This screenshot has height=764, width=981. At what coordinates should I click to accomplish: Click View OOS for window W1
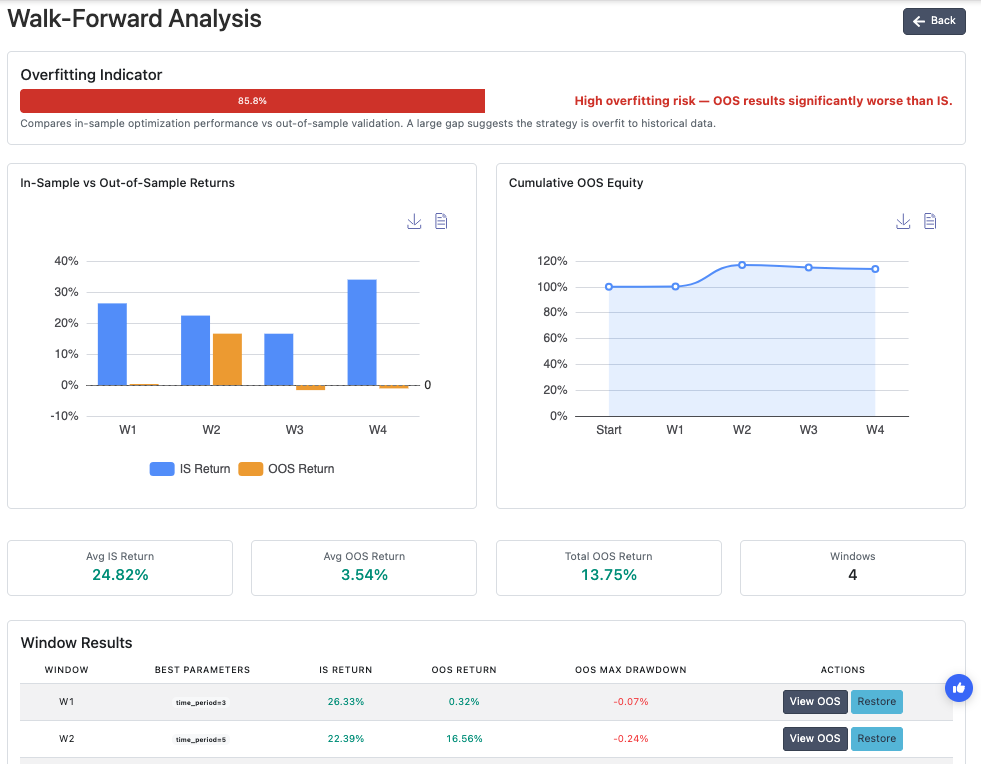coord(815,702)
